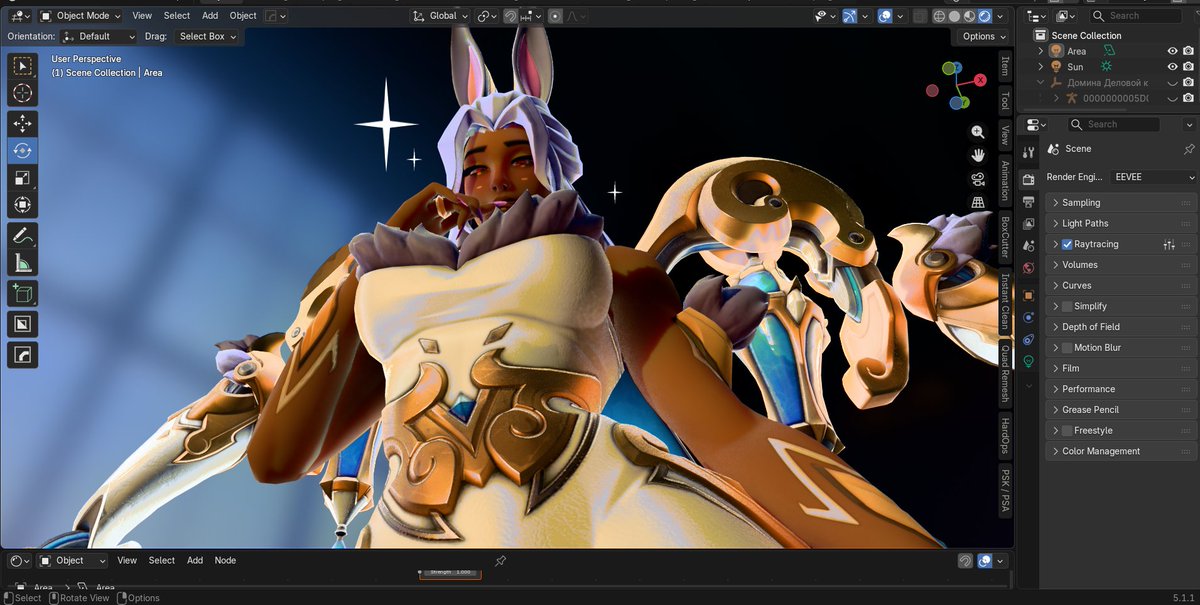This screenshot has height=605, width=1200.
Task: Open the viewport Add menu
Action: click(x=210, y=16)
